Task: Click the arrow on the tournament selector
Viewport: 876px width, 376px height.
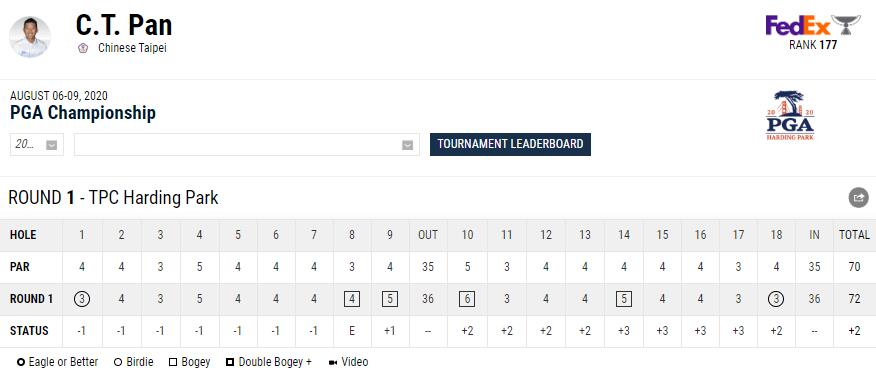Action: pos(408,145)
